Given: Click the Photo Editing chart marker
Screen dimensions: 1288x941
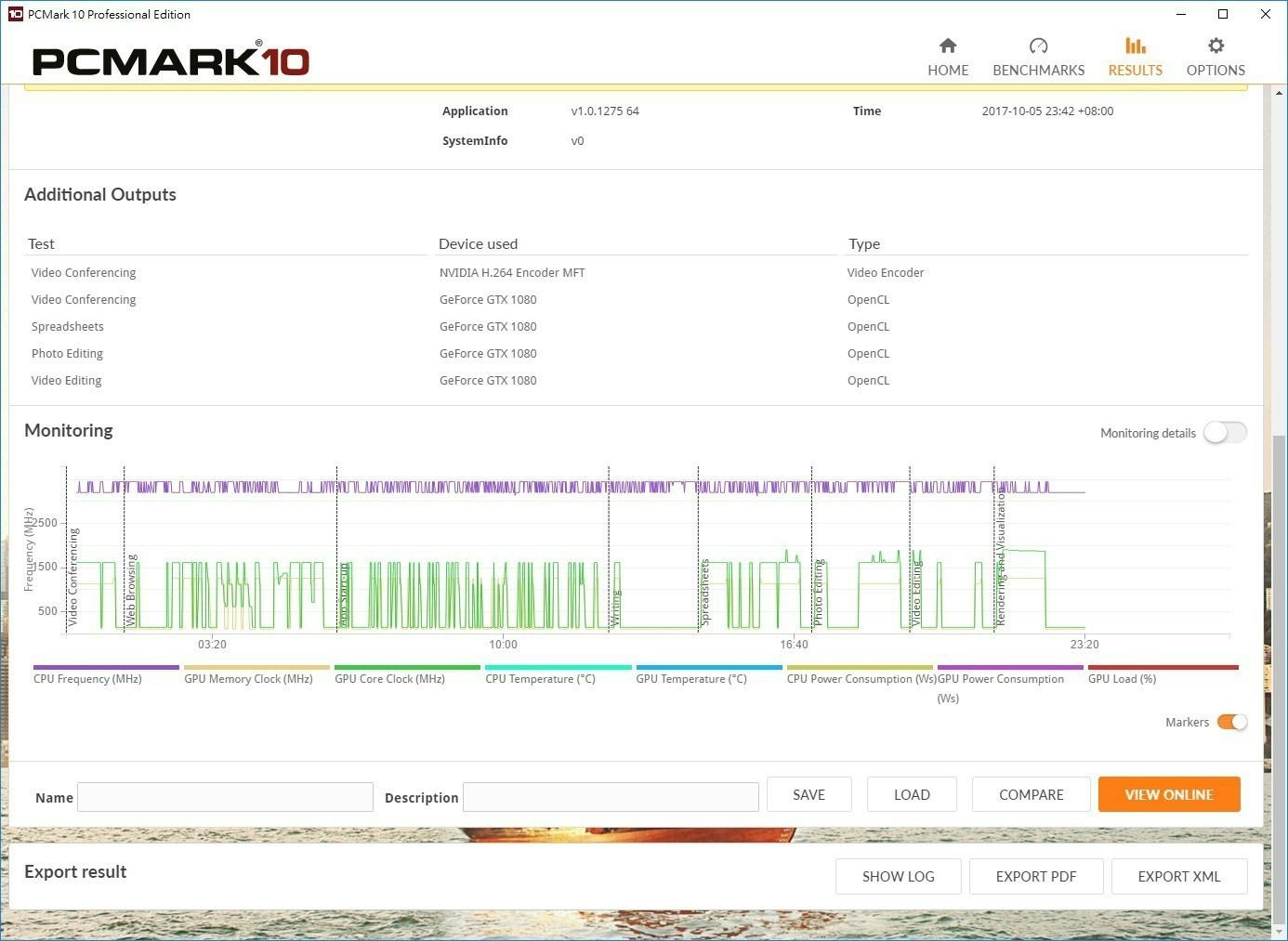Looking at the screenshot, I should pyautogui.click(x=819, y=592).
